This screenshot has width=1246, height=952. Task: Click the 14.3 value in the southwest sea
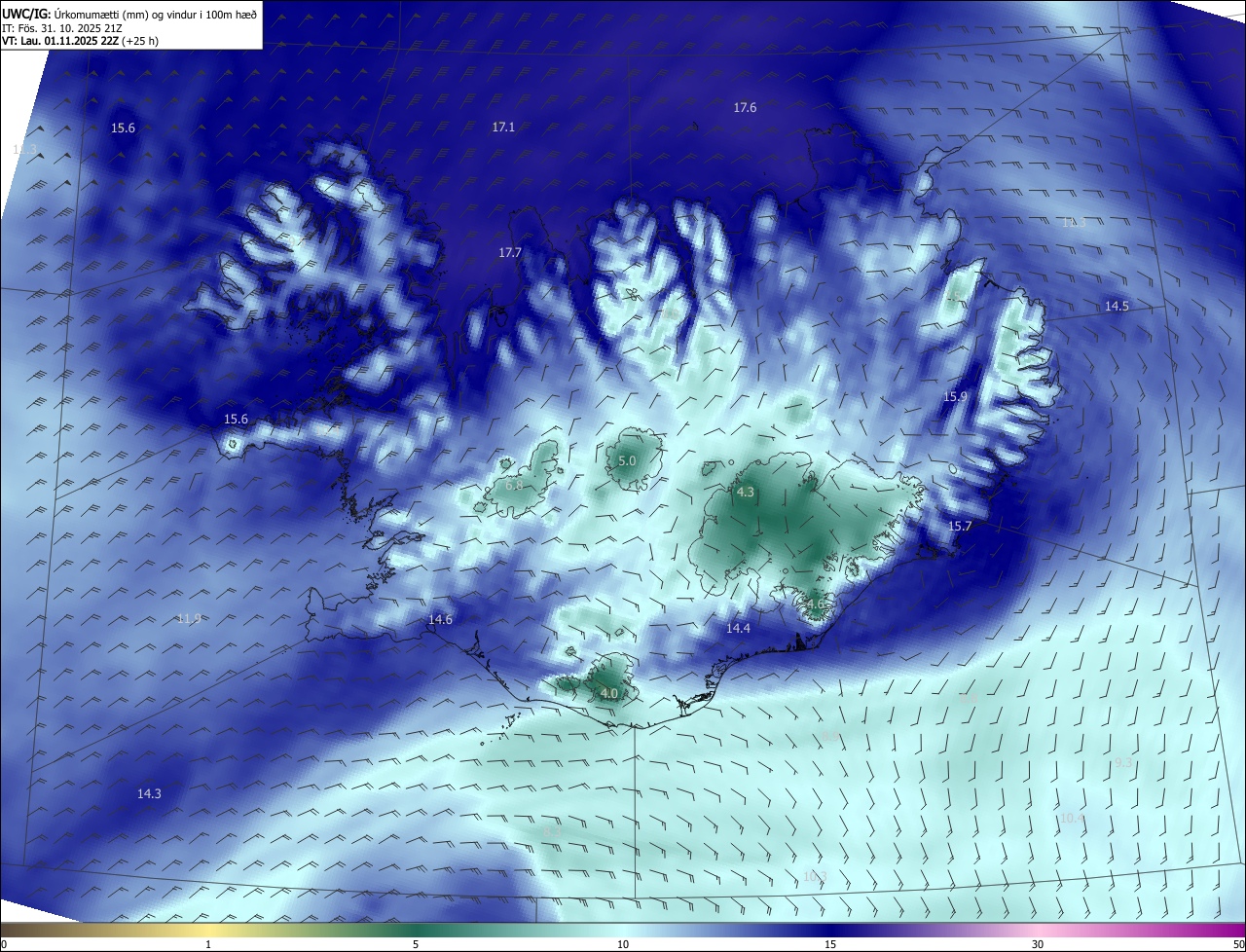point(149,794)
